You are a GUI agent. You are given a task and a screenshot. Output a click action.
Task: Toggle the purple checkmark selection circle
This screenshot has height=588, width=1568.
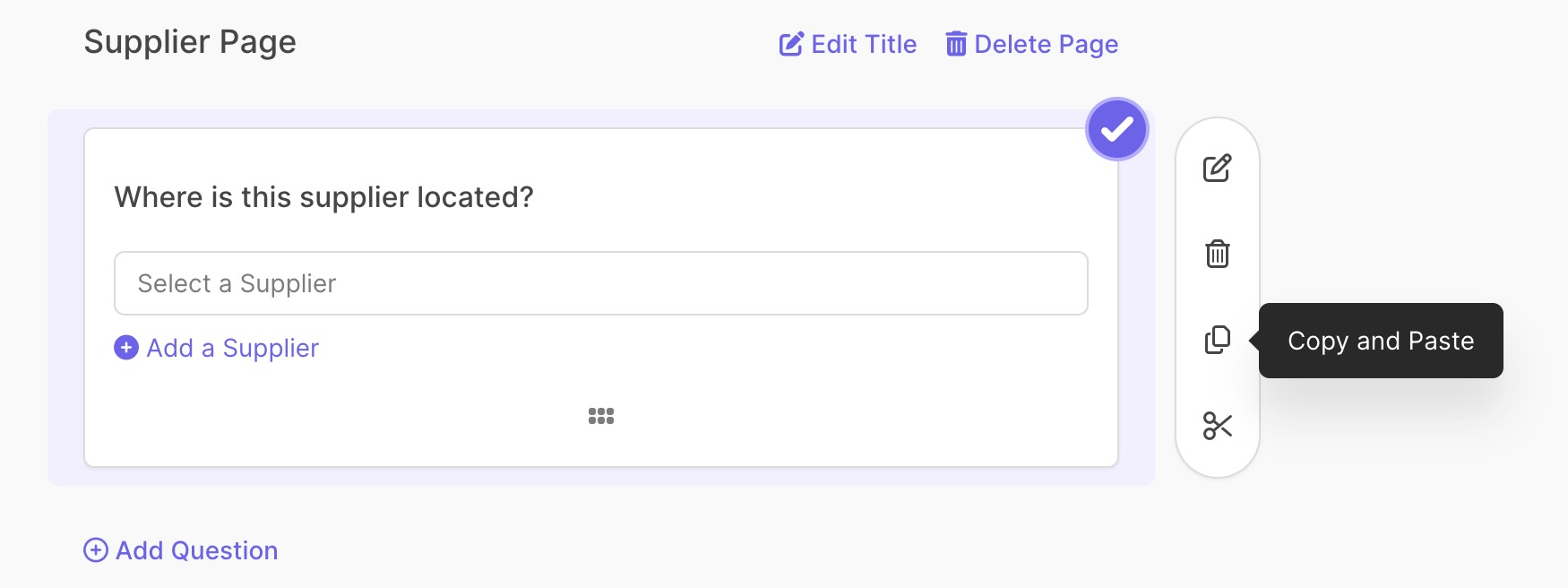coord(1116,130)
